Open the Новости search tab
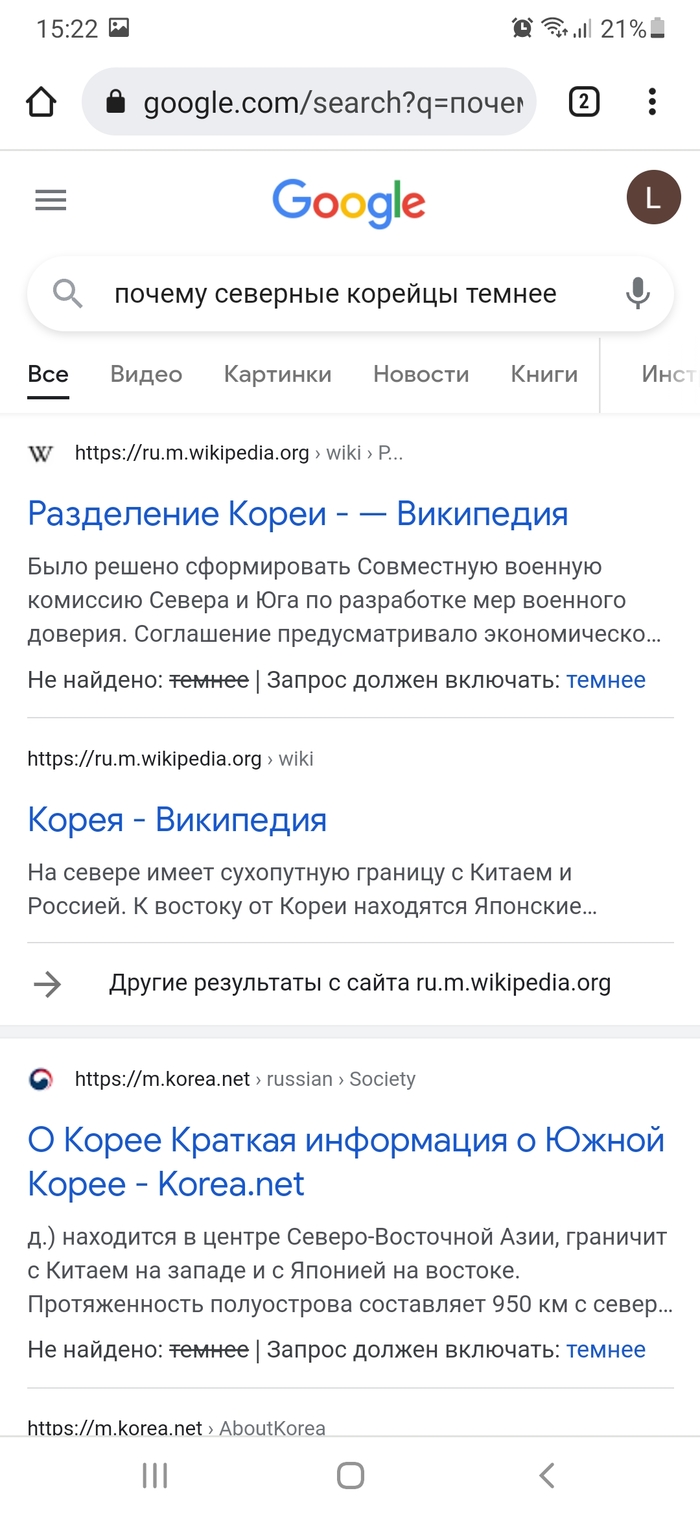This screenshot has width=700, height=1517. [x=421, y=375]
